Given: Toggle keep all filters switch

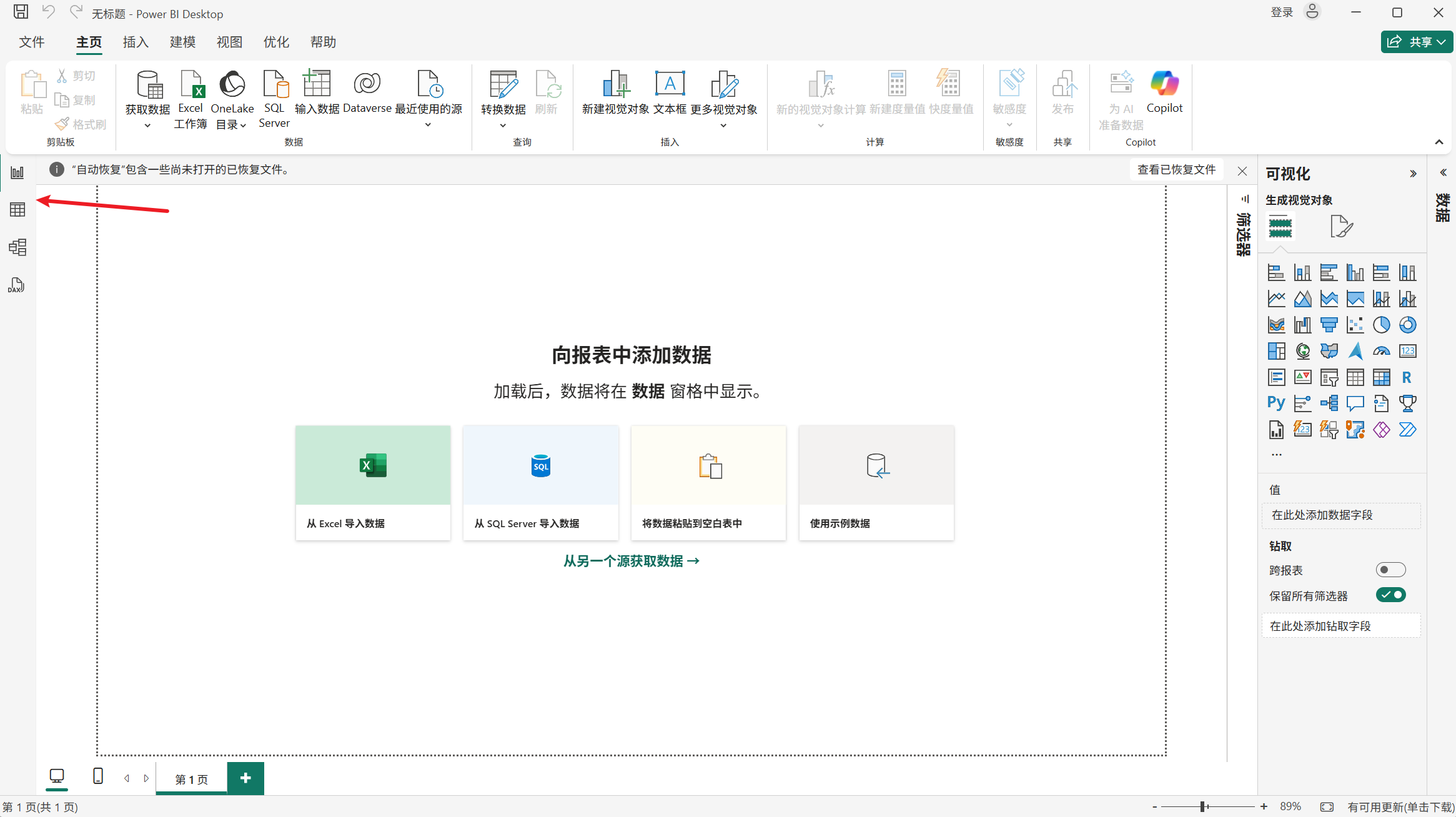Looking at the screenshot, I should click(1390, 595).
